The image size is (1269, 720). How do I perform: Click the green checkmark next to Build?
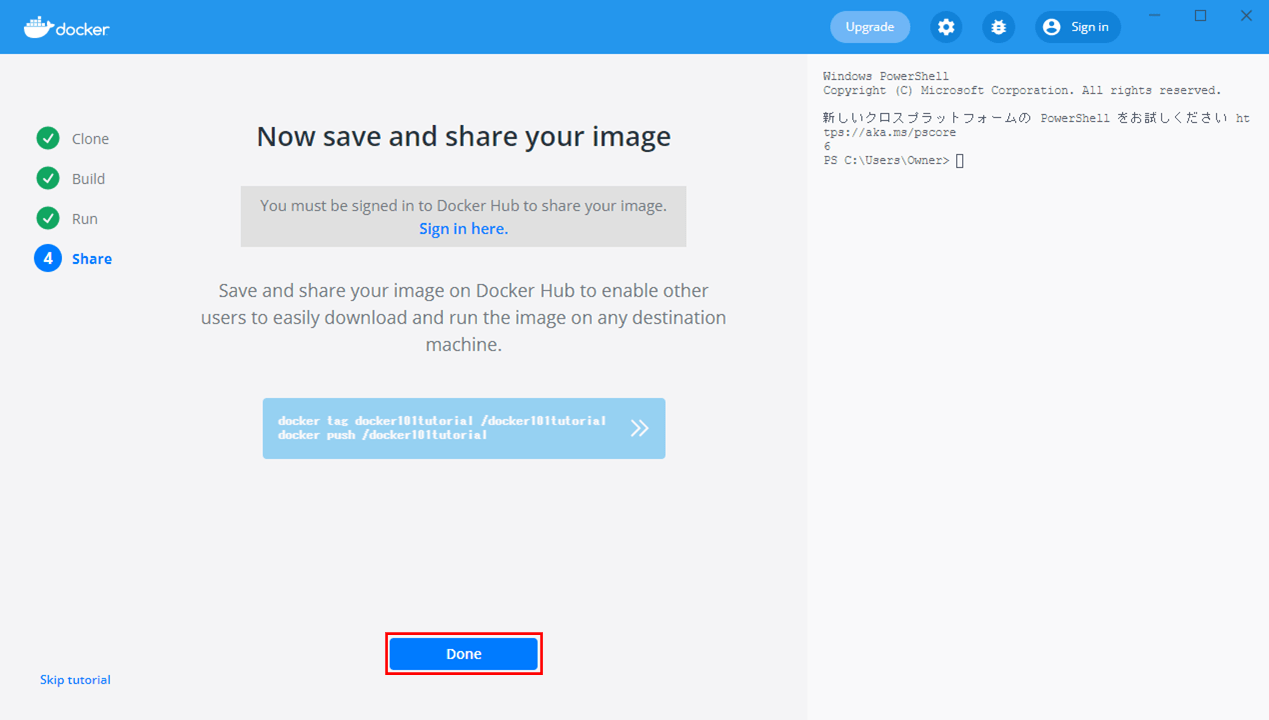click(x=48, y=178)
